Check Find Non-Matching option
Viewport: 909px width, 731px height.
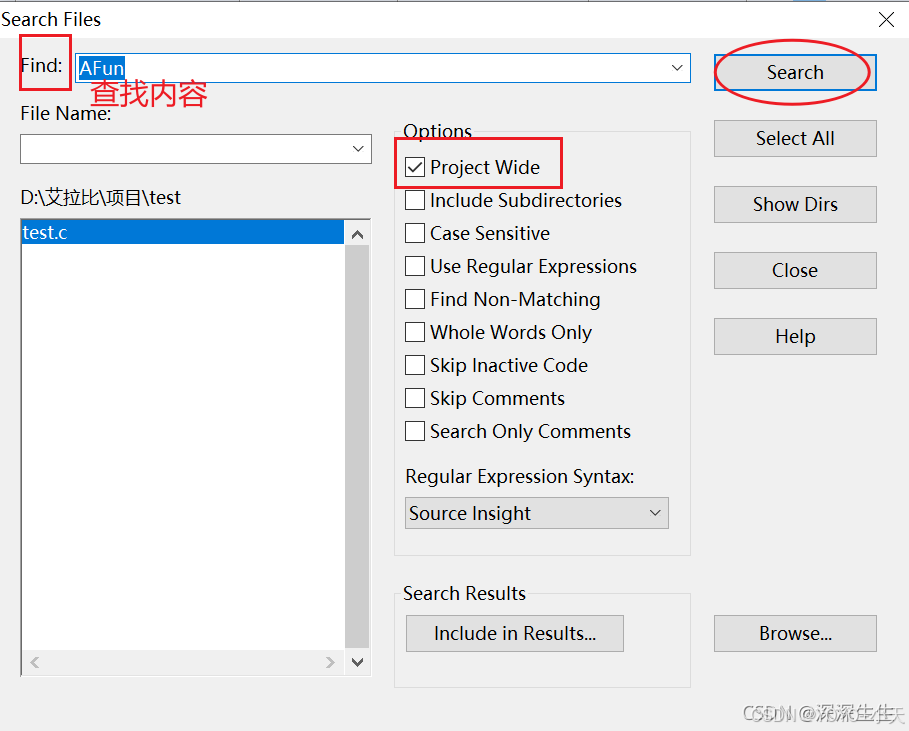coord(414,299)
